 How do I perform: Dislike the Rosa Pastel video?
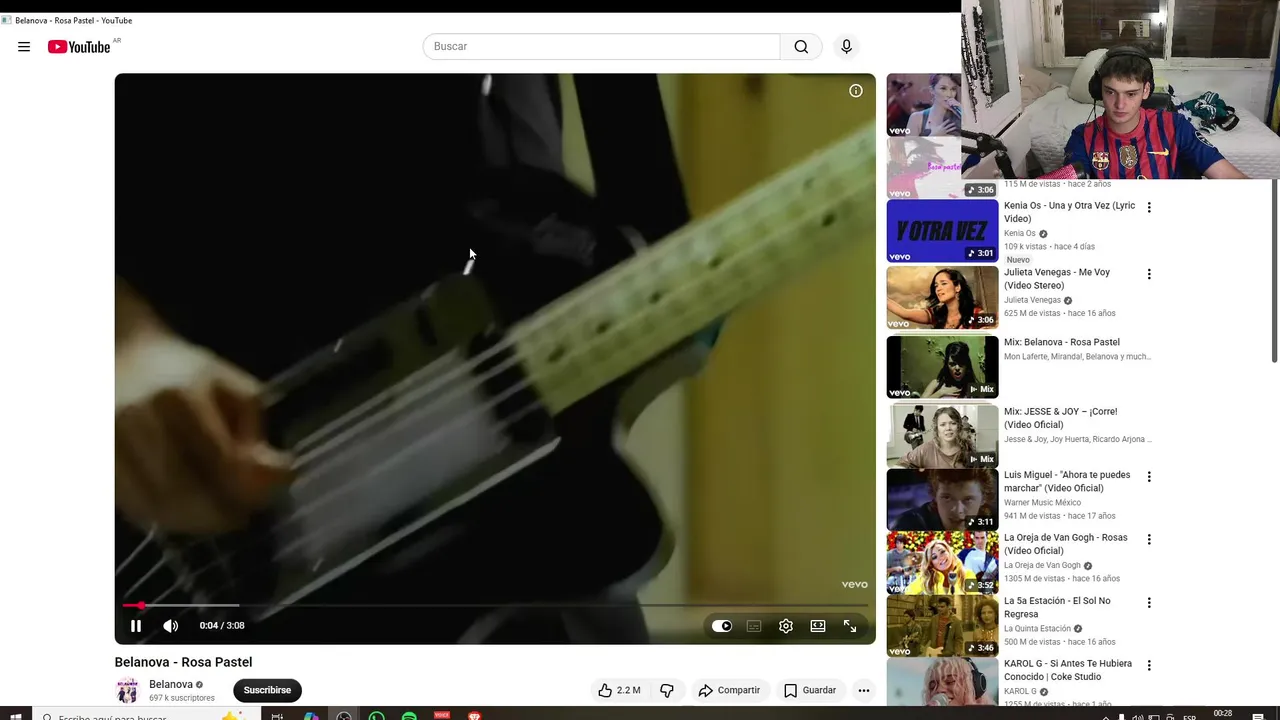[667, 690]
